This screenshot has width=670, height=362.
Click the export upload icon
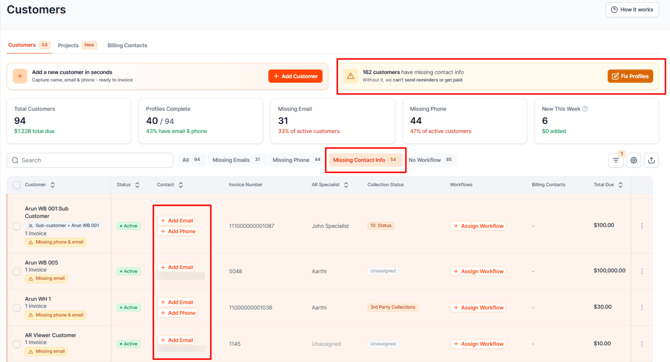651,160
